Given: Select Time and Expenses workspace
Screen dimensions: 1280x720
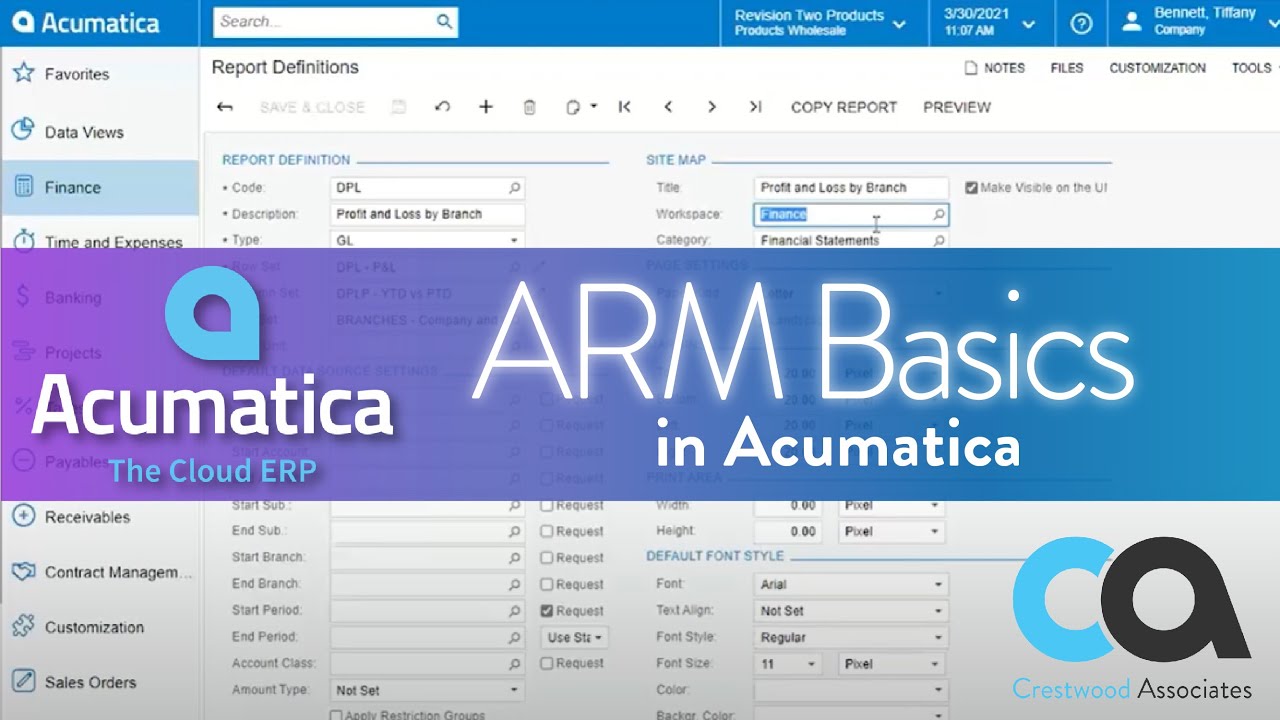Looking at the screenshot, I should (x=100, y=242).
